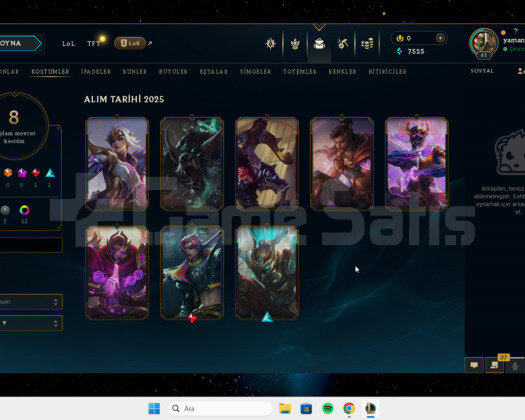Toggle the voice microphone icon
Screen dimensions: 525x420
(x=515, y=366)
